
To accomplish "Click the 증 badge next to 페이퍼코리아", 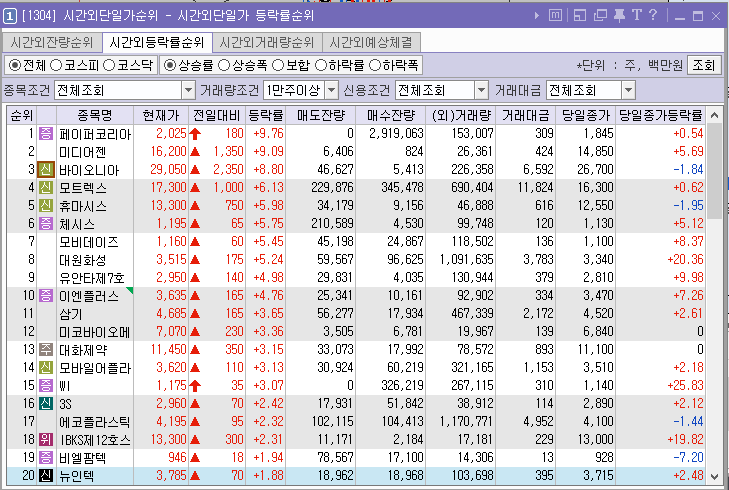I will pos(46,133).
